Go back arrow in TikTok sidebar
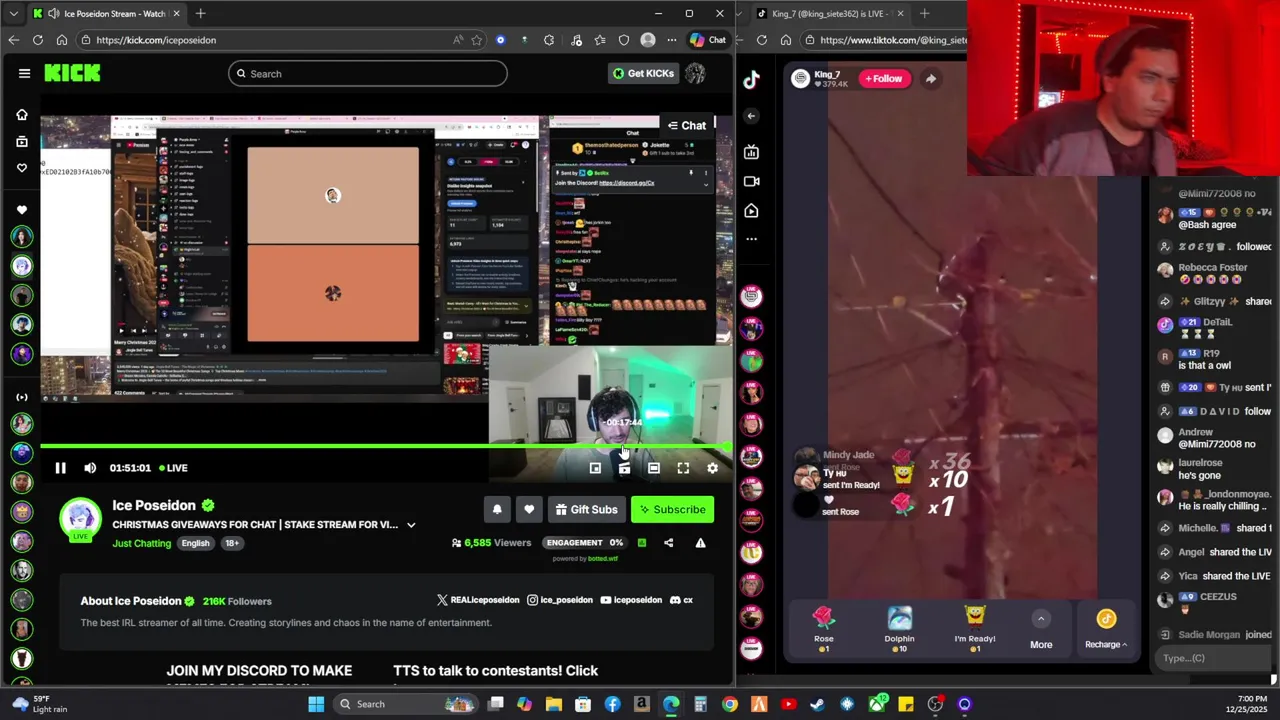The image size is (1280, 720). point(751,116)
